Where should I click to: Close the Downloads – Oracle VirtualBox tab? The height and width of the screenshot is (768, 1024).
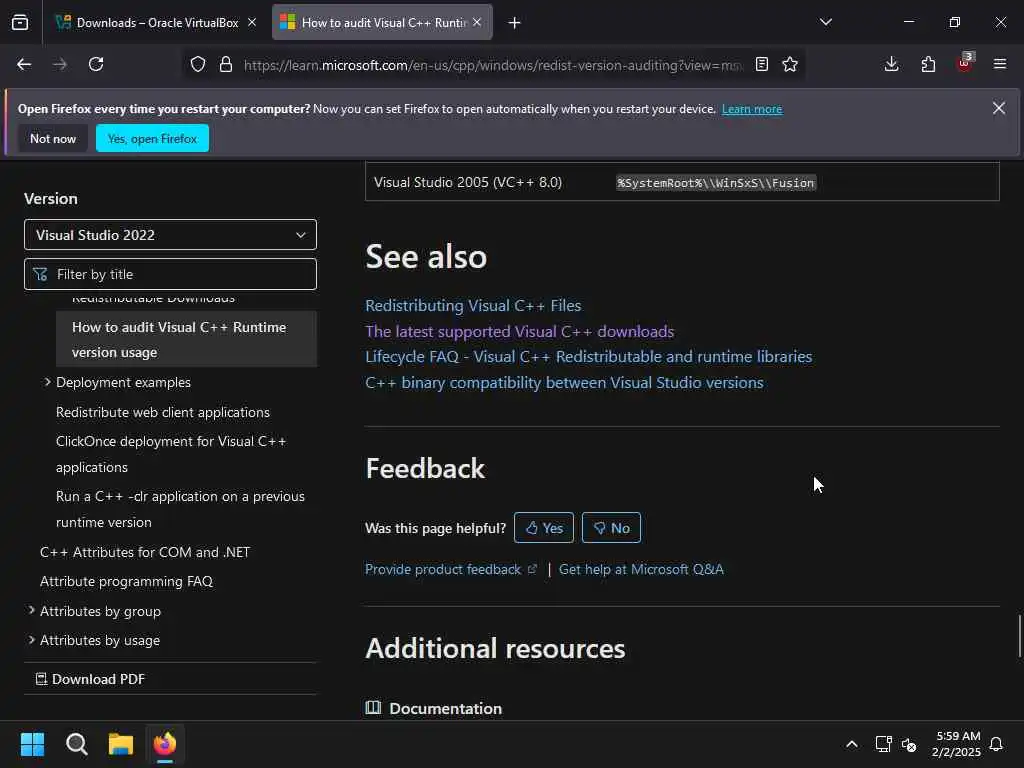click(252, 22)
